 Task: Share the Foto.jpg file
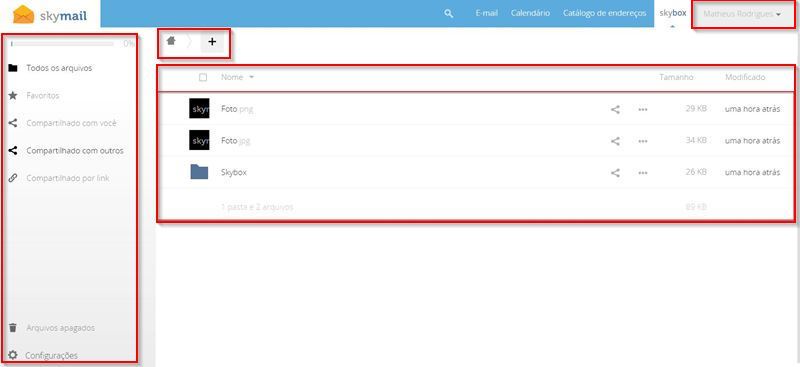pos(615,141)
